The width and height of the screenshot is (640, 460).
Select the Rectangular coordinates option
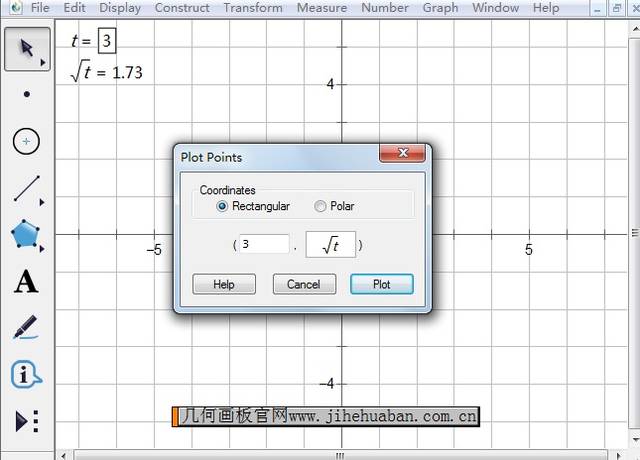point(223,206)
